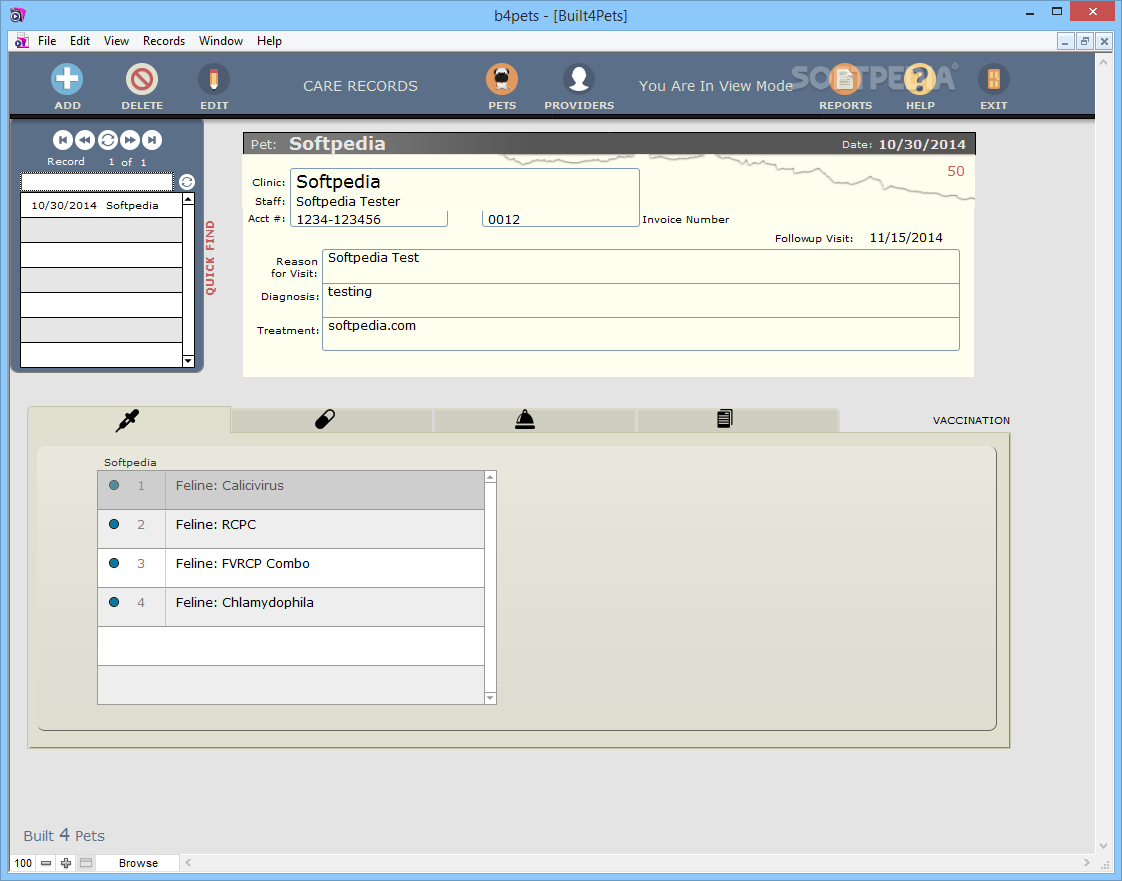The height and width of the screenshot is (881, 1122).
Task: Toggle the dot beside Feline: FVRCP Combo
Action: click(114, 563)
